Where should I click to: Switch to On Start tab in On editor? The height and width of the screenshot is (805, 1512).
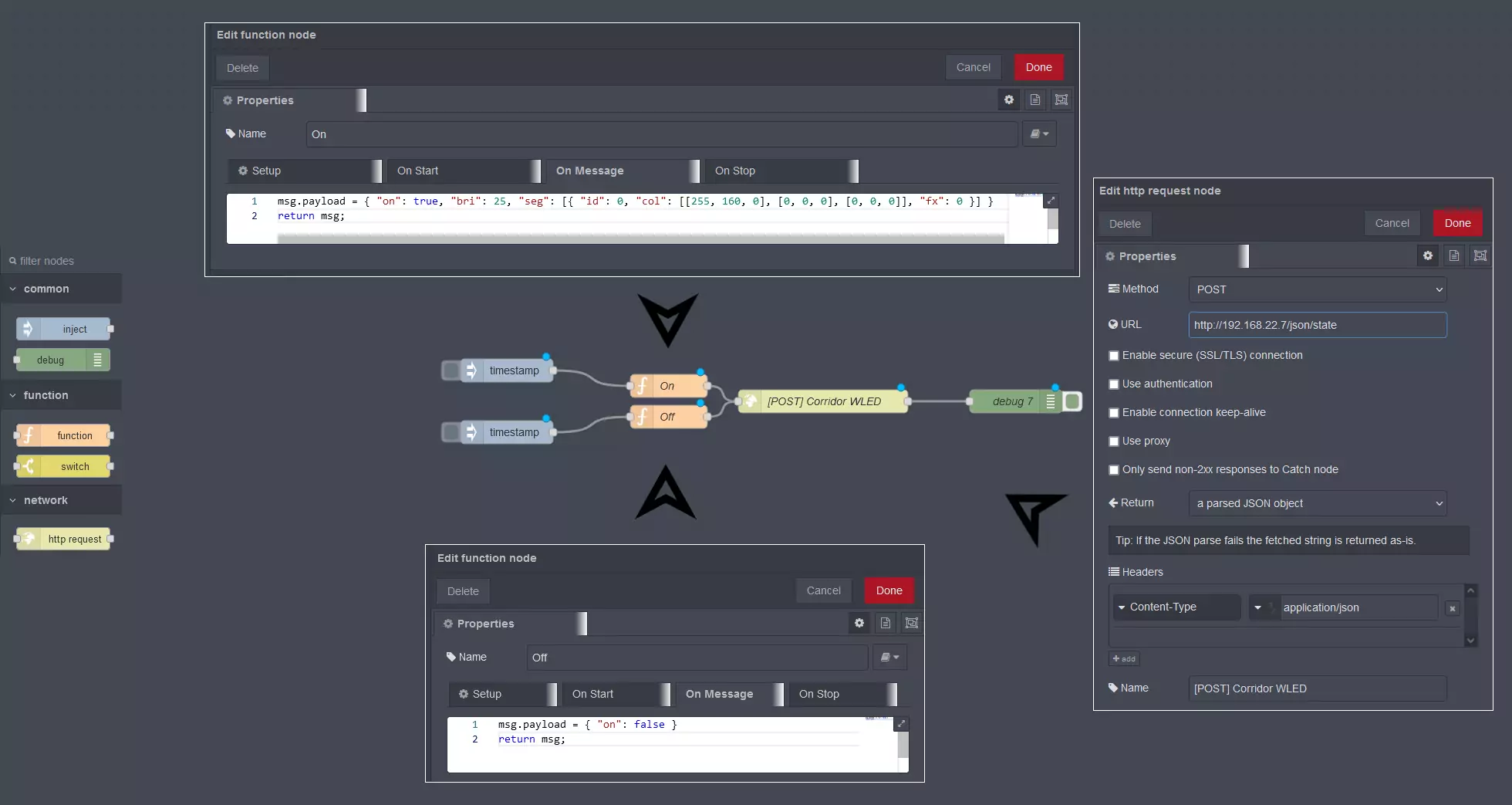pyautogui.click(x=464, y=171)
